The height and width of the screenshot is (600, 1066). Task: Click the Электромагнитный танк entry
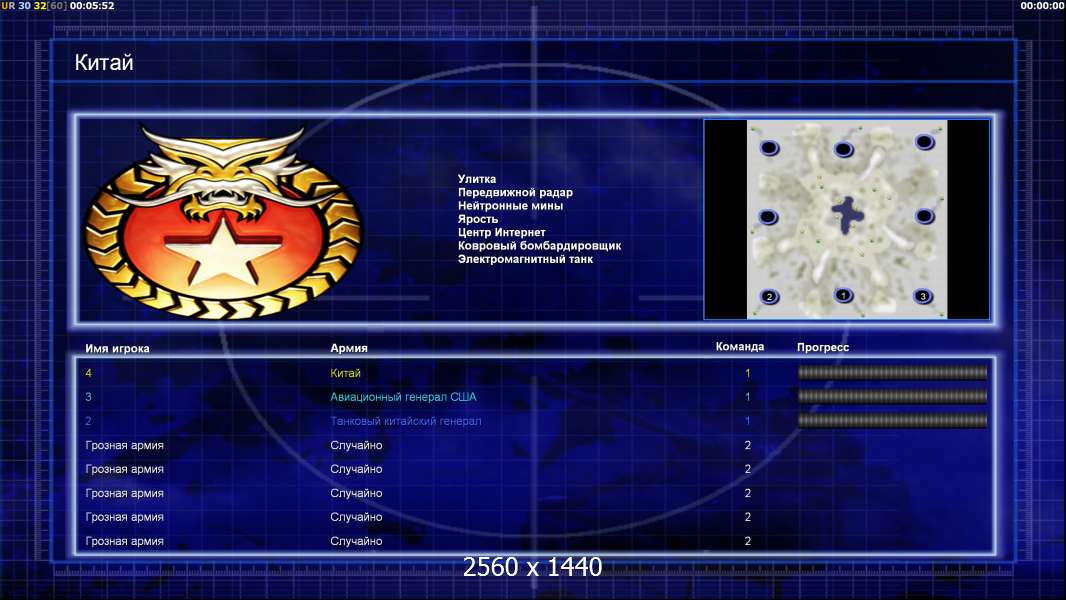(525, 259)
